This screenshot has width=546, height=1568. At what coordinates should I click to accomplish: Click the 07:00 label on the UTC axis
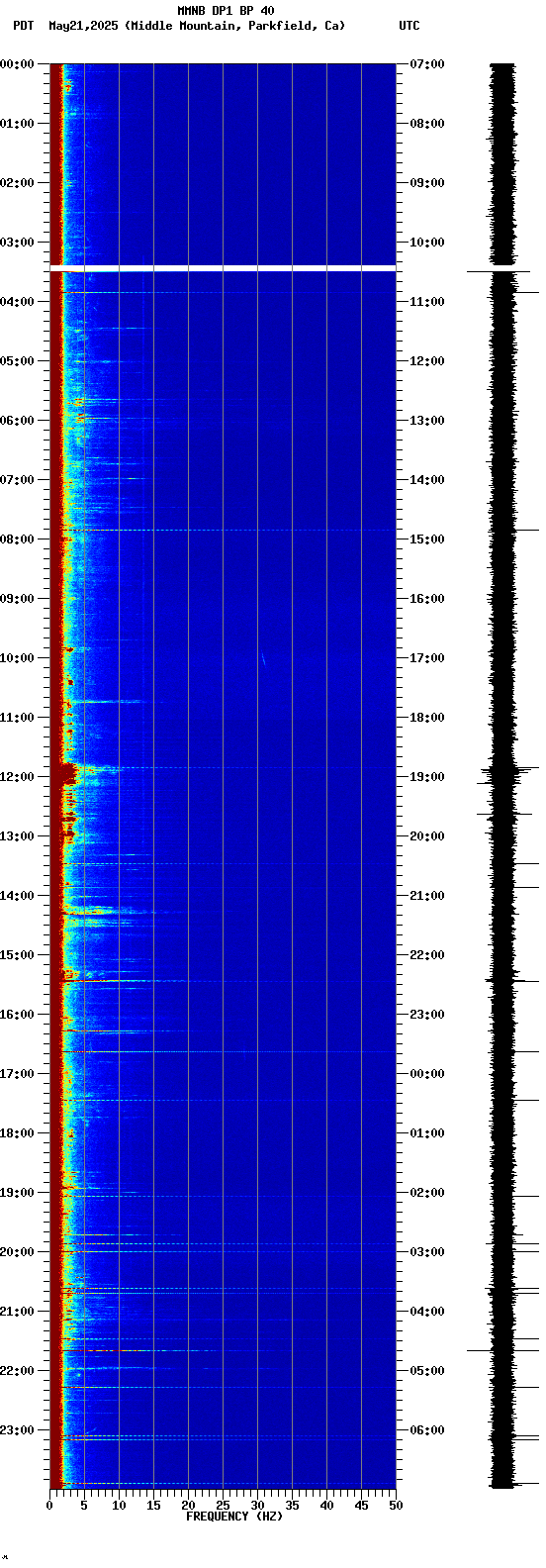pyautogui.click(x=427, y=64)
